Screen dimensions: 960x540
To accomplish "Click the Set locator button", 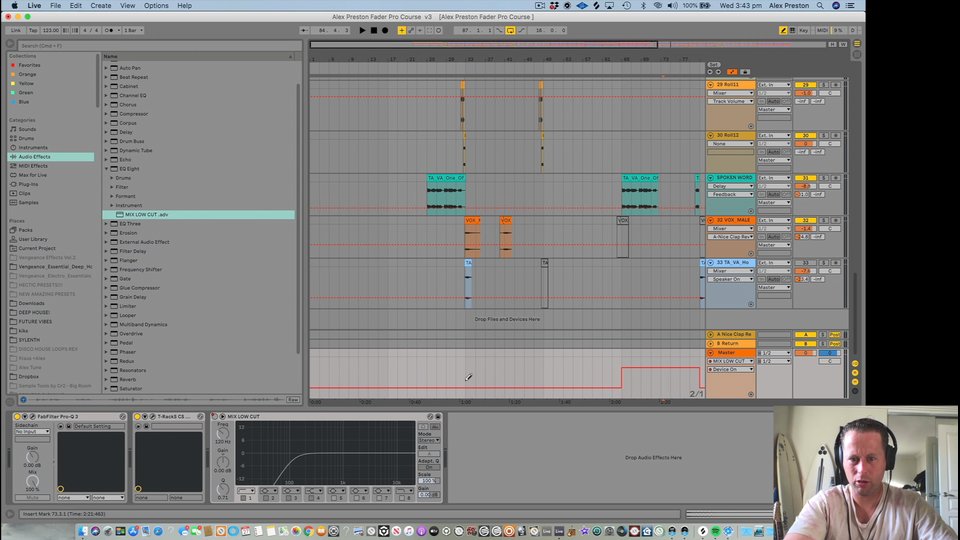I will tap(713, 64).
